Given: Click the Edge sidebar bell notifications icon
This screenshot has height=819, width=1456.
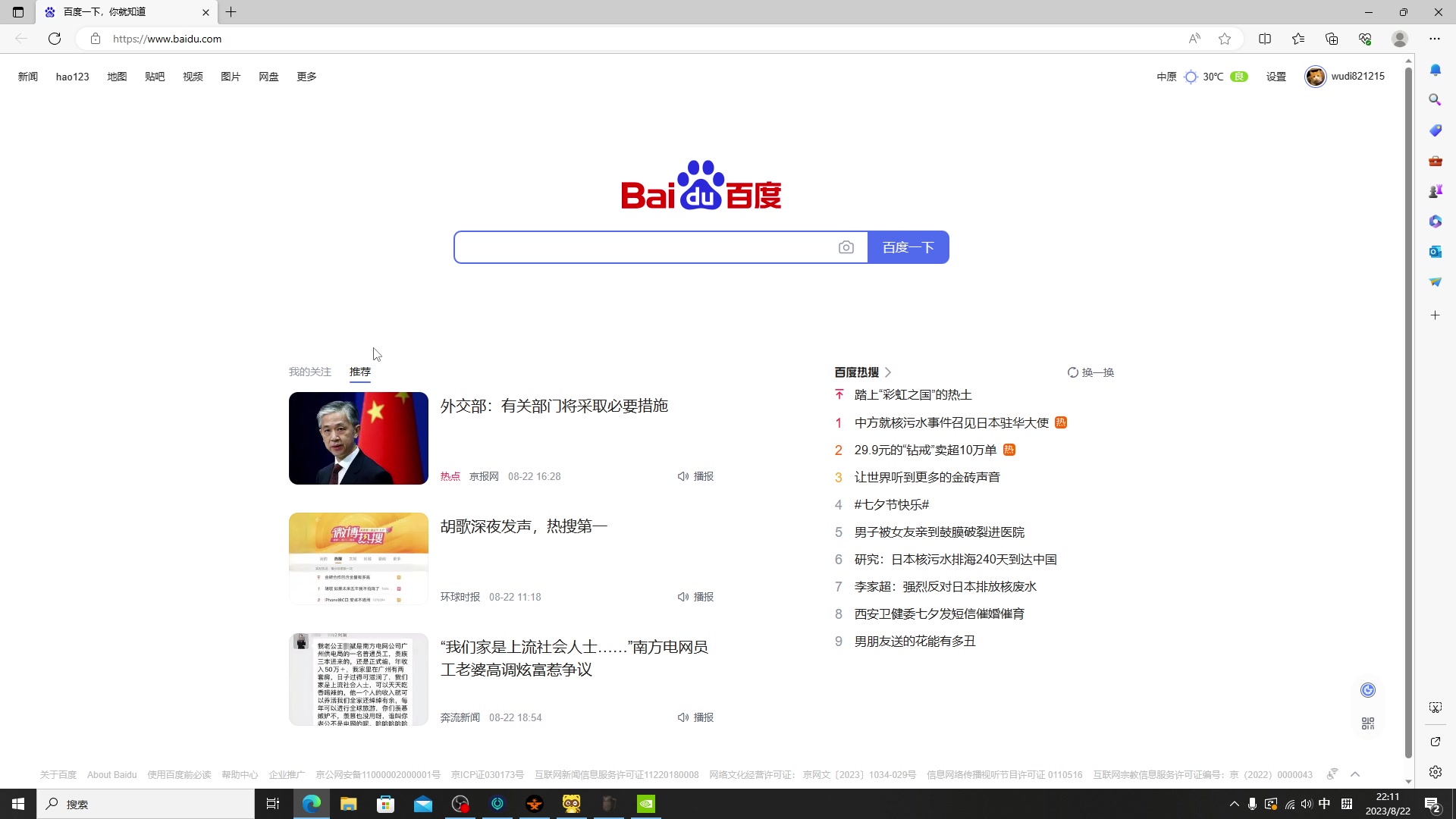Looking at the screenshot, I should tap(1435, 70).
